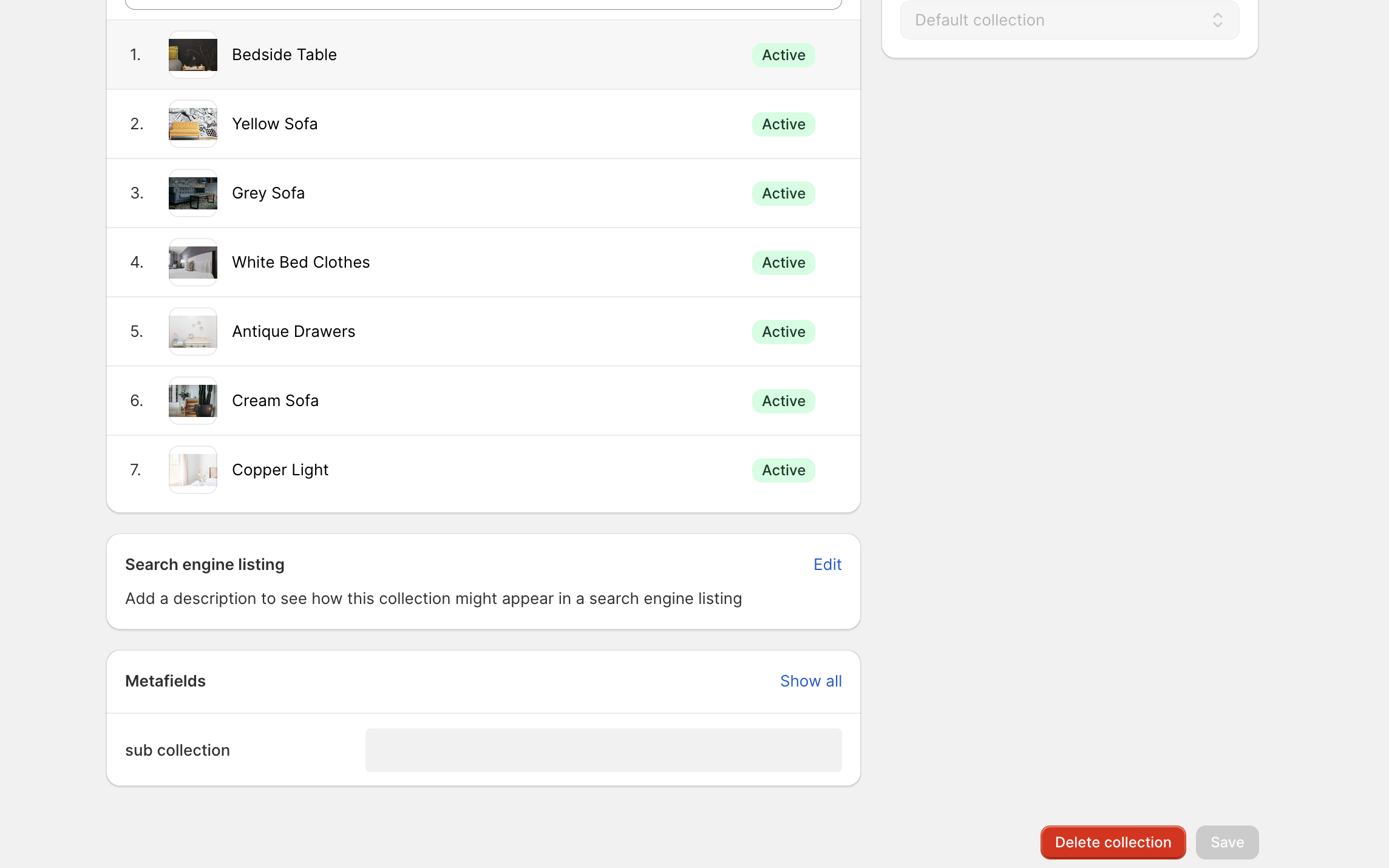Delete the collection
The image size is (1389, 868).
(1113, 842)
